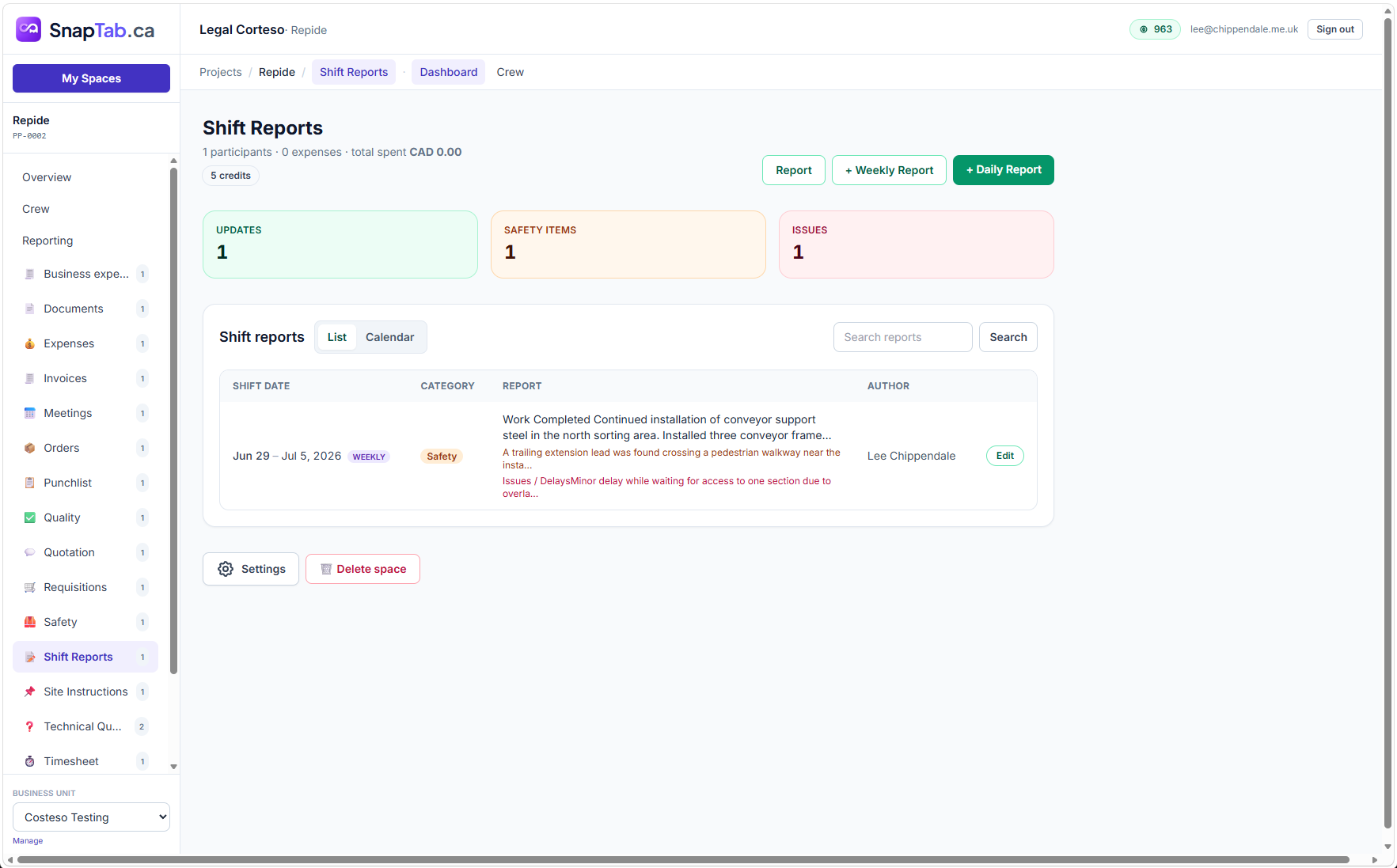Click the Safety category tag
The height and width of the screenshot is (868, 1397).
442,457
